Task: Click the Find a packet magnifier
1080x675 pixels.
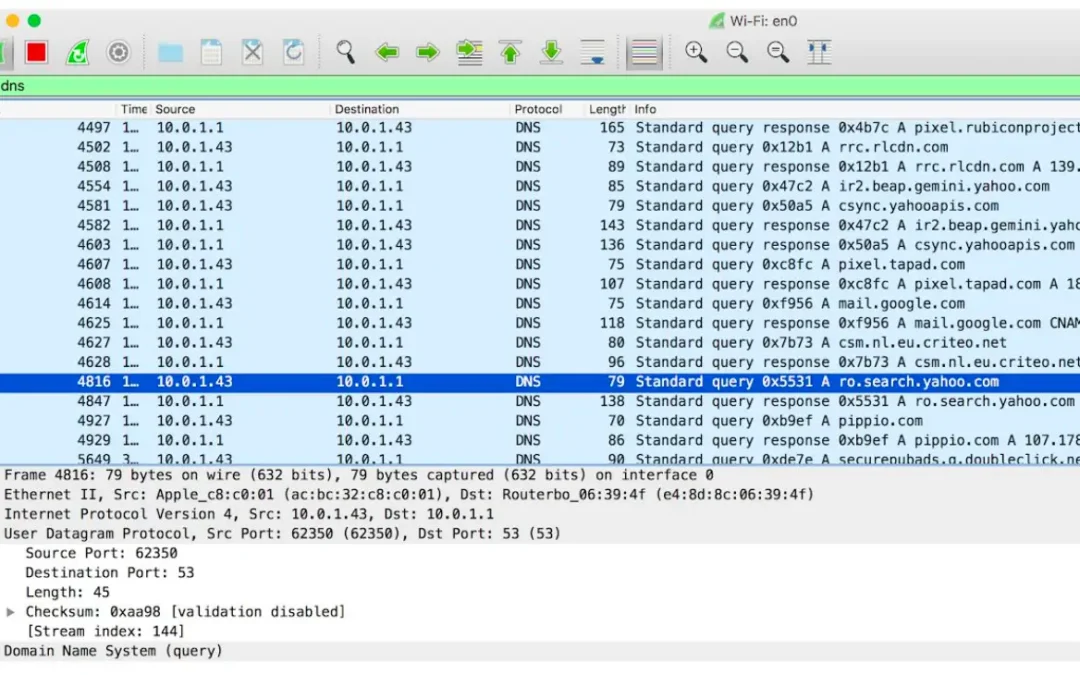Action: coord(346,52)
